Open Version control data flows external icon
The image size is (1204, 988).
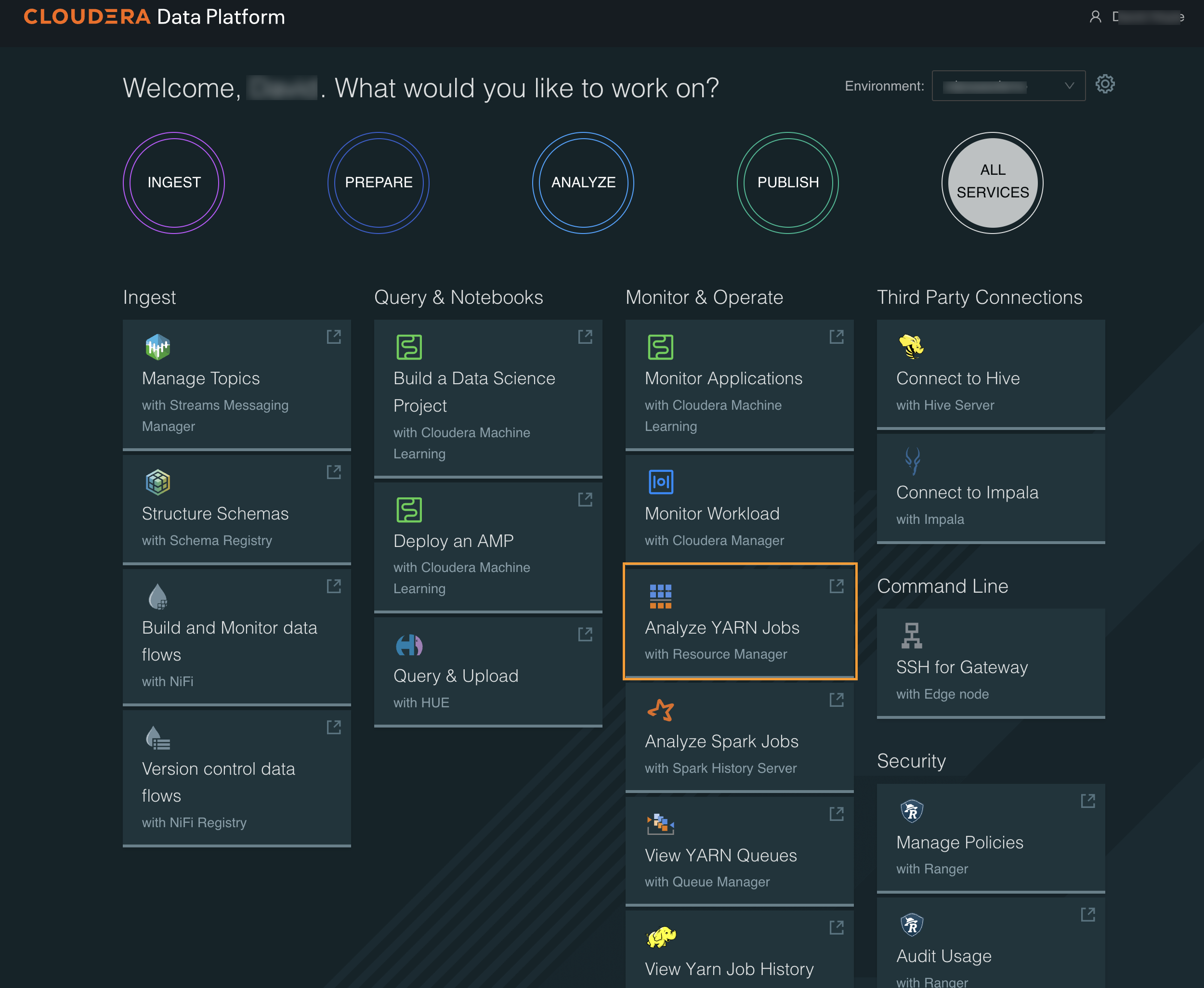click(334, 727)
